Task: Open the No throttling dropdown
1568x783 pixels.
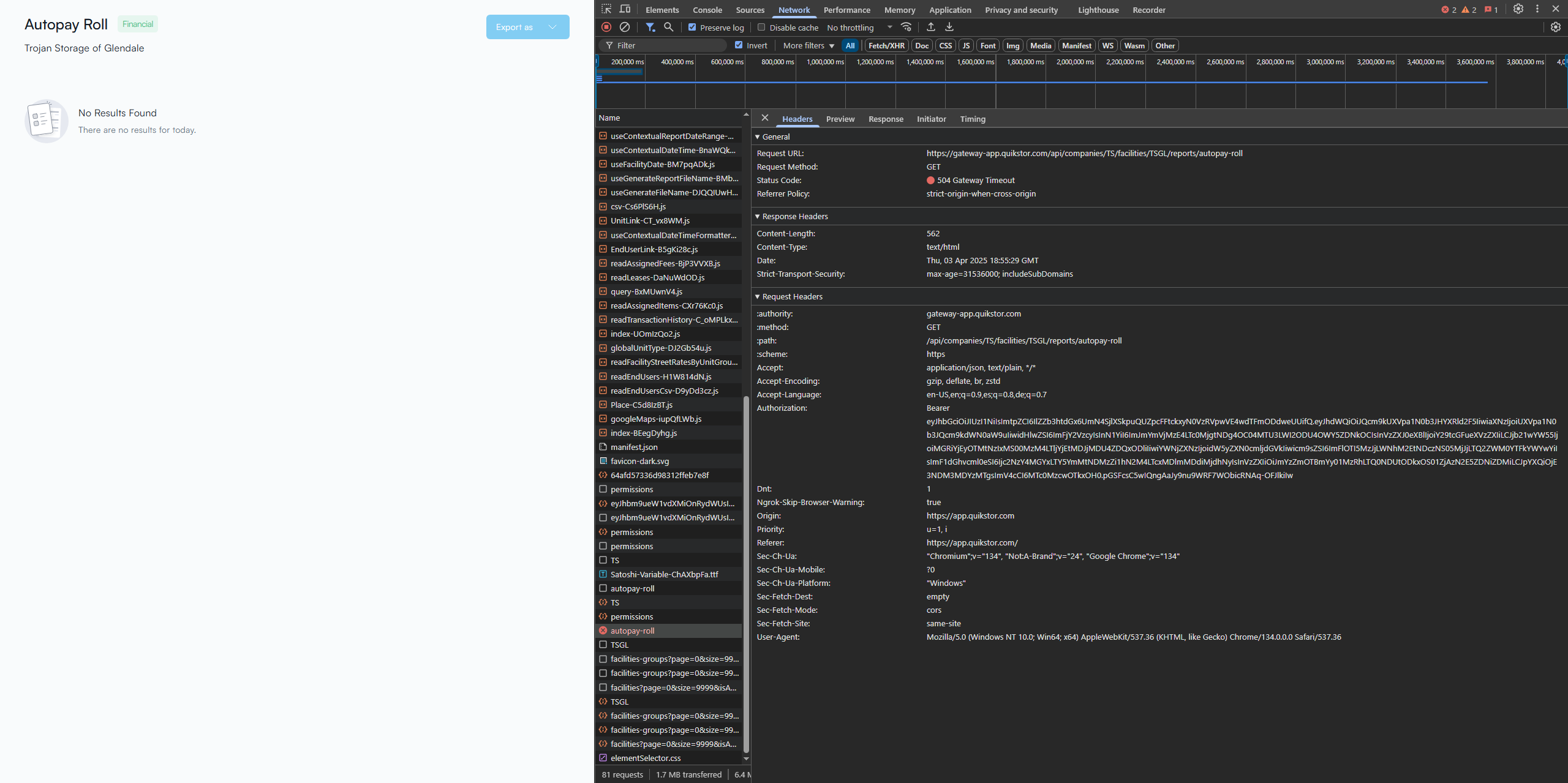Action: click(x=859, y=28)
